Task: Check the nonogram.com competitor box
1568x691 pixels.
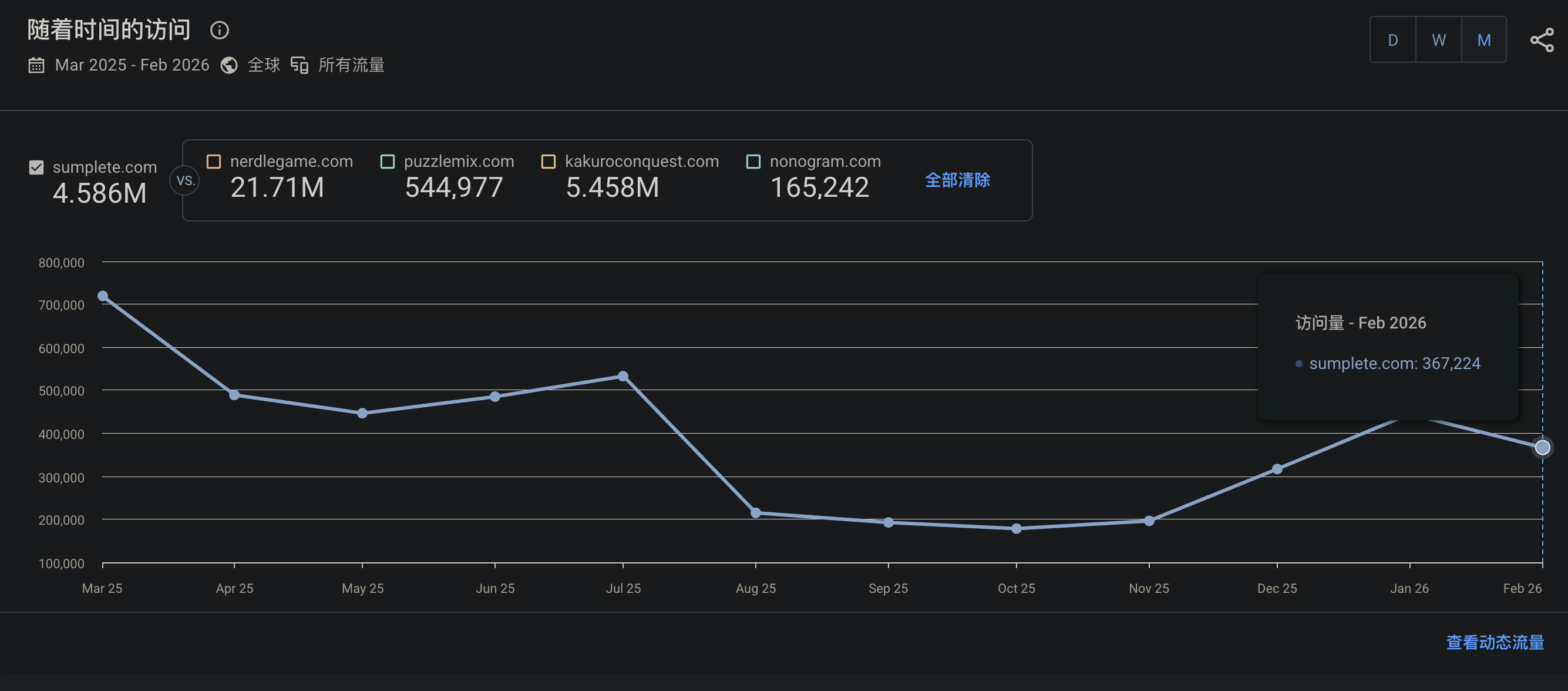Action: pyautogui.click(x=753, y=162)
